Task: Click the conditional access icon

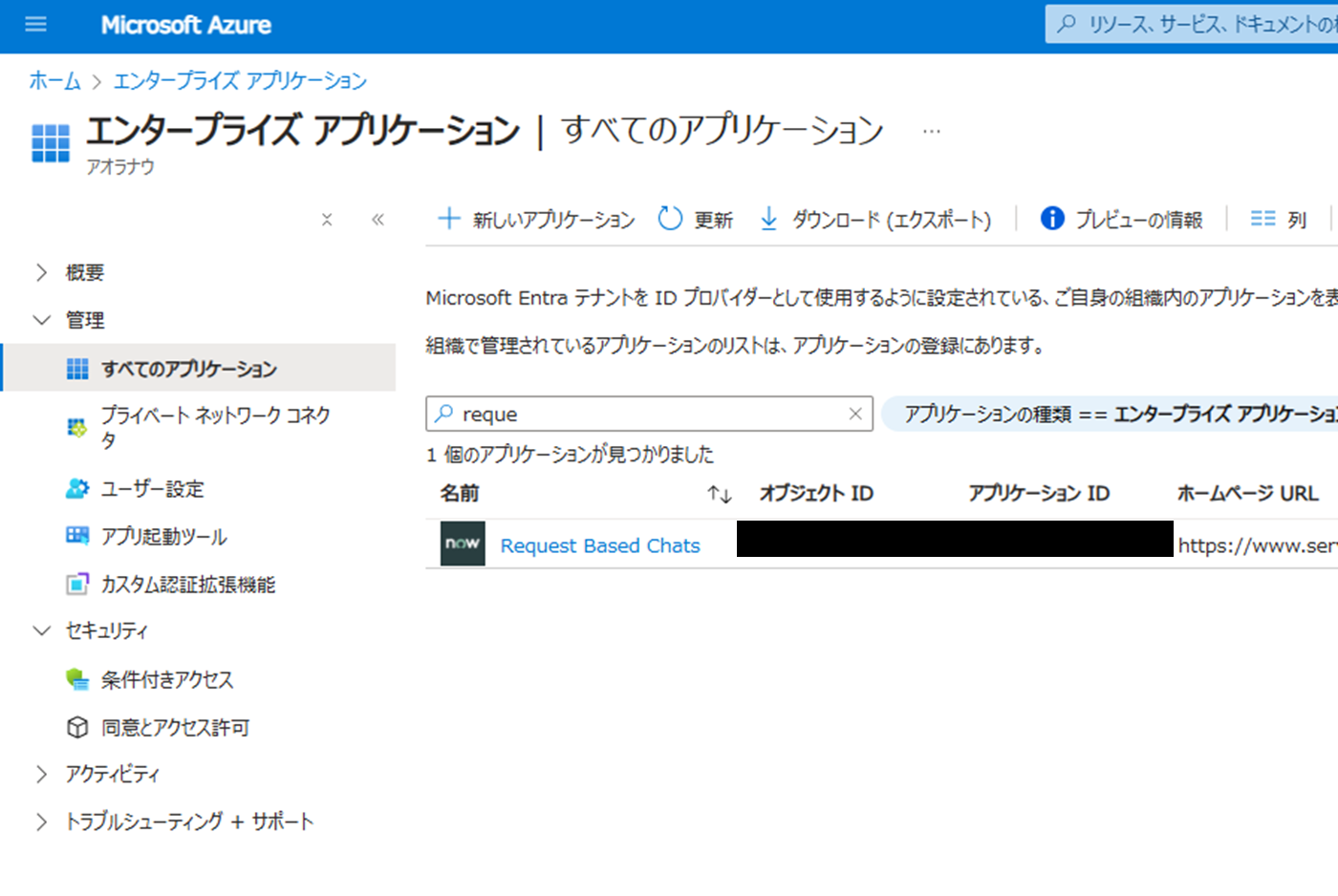Action: (77, 679)
